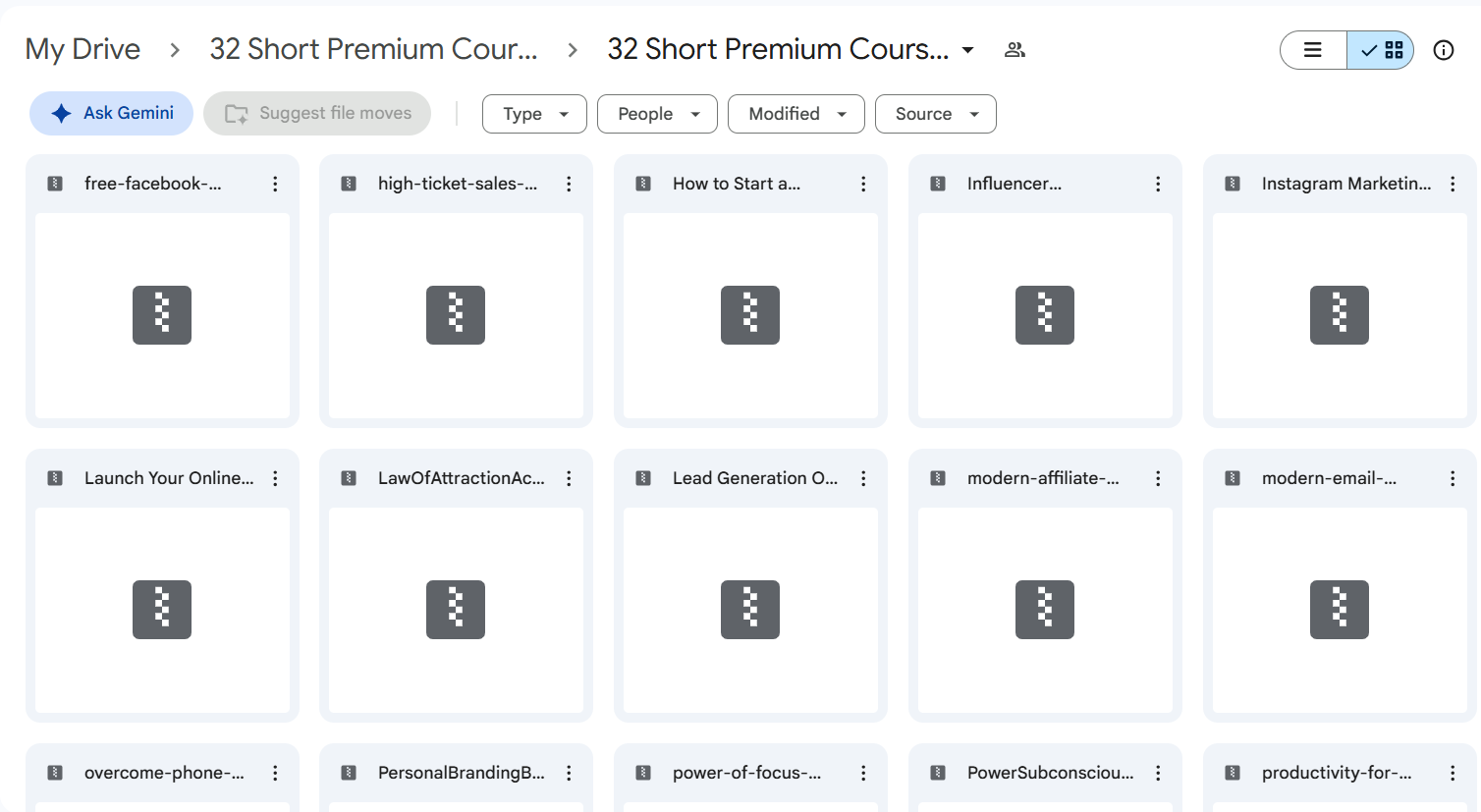Open the Modified filter dropdown
The height and width of the screenshot is (812, 1481).
pos(796,114)
